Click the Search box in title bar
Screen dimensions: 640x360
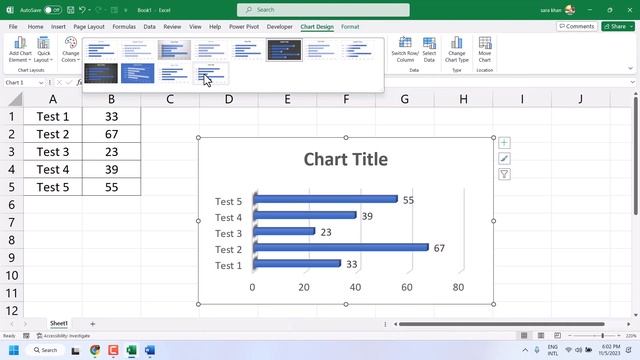[x=323, y=10]
